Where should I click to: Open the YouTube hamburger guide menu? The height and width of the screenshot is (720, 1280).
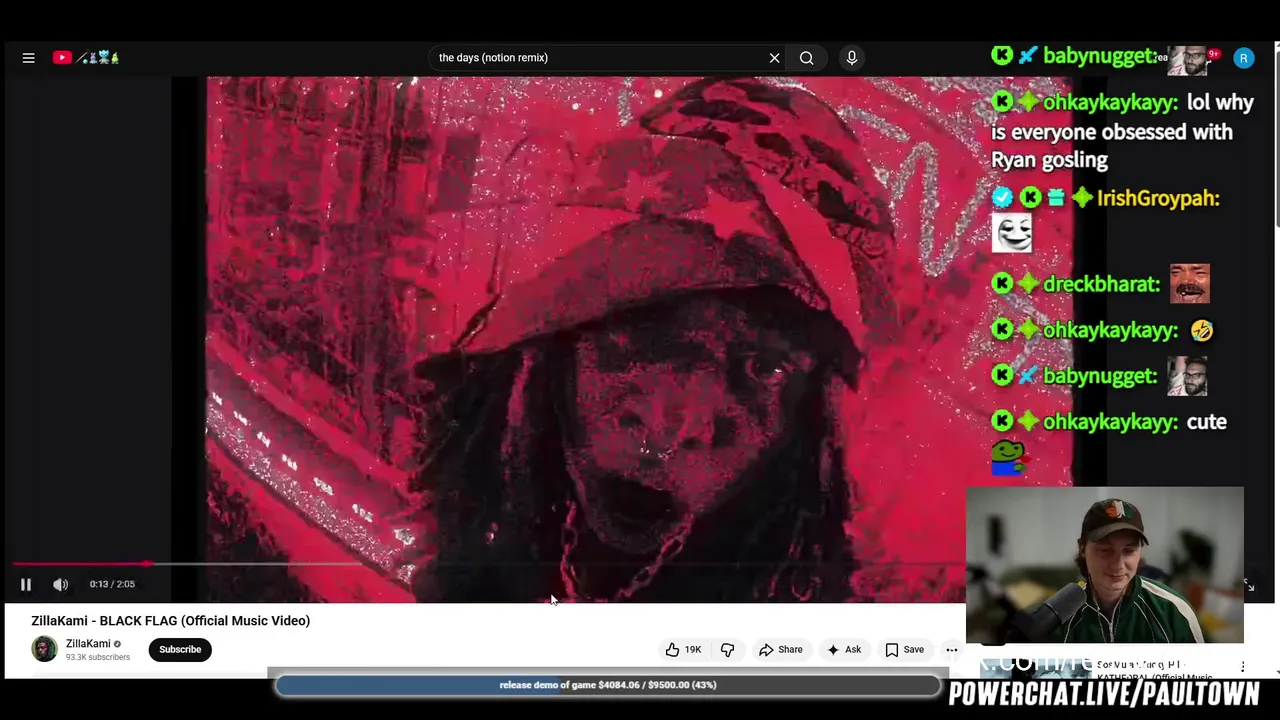pos(28,58)
